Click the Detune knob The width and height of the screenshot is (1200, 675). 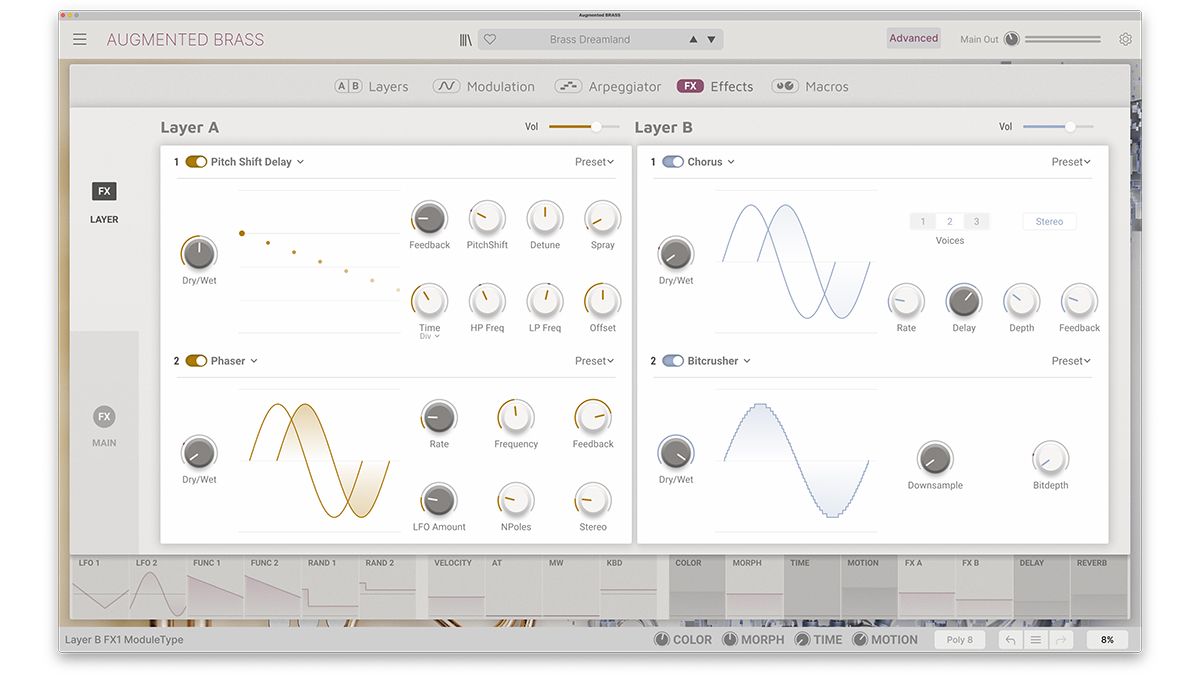545,218
